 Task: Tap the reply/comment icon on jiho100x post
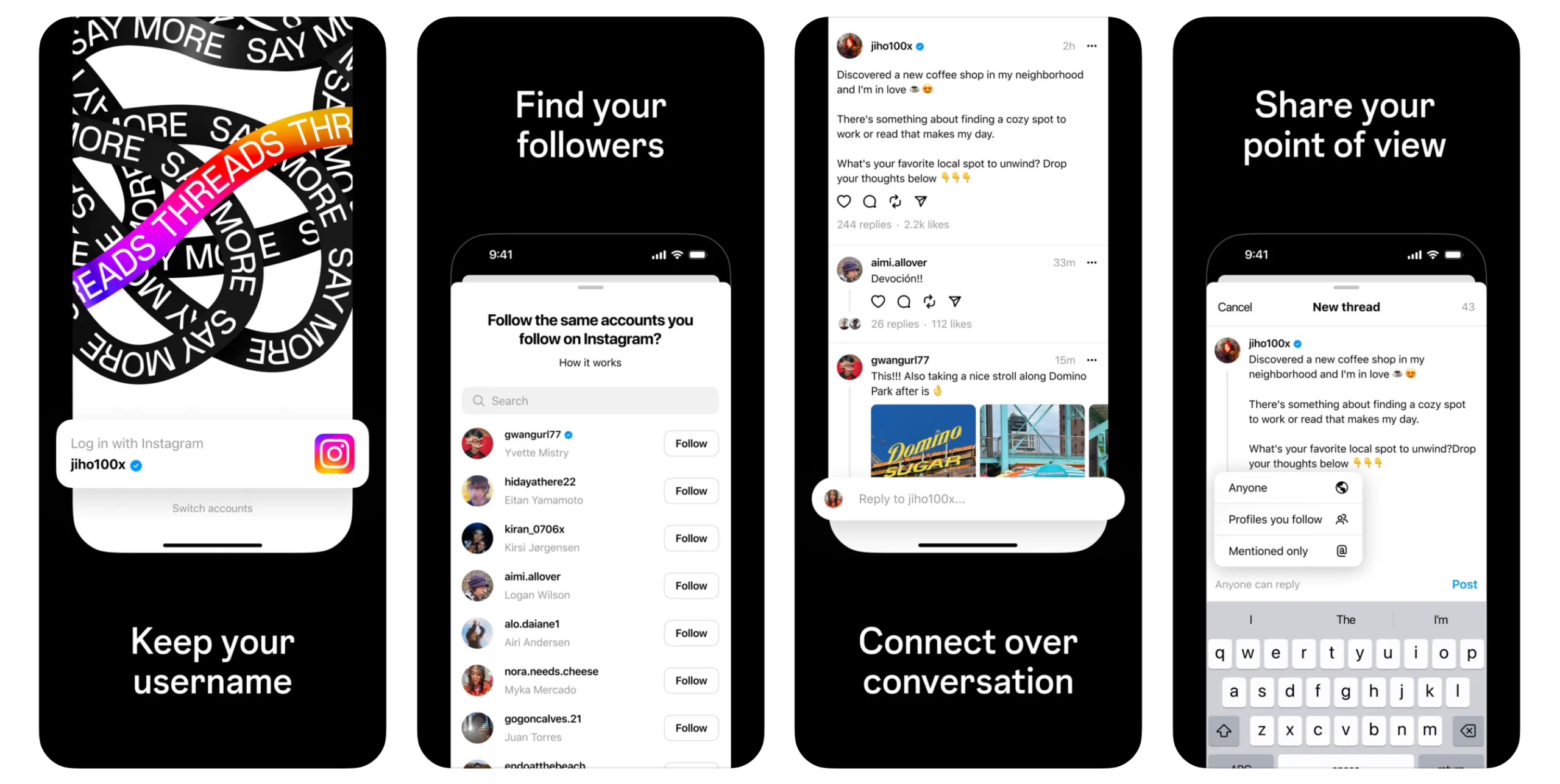(x=870, y=201)
